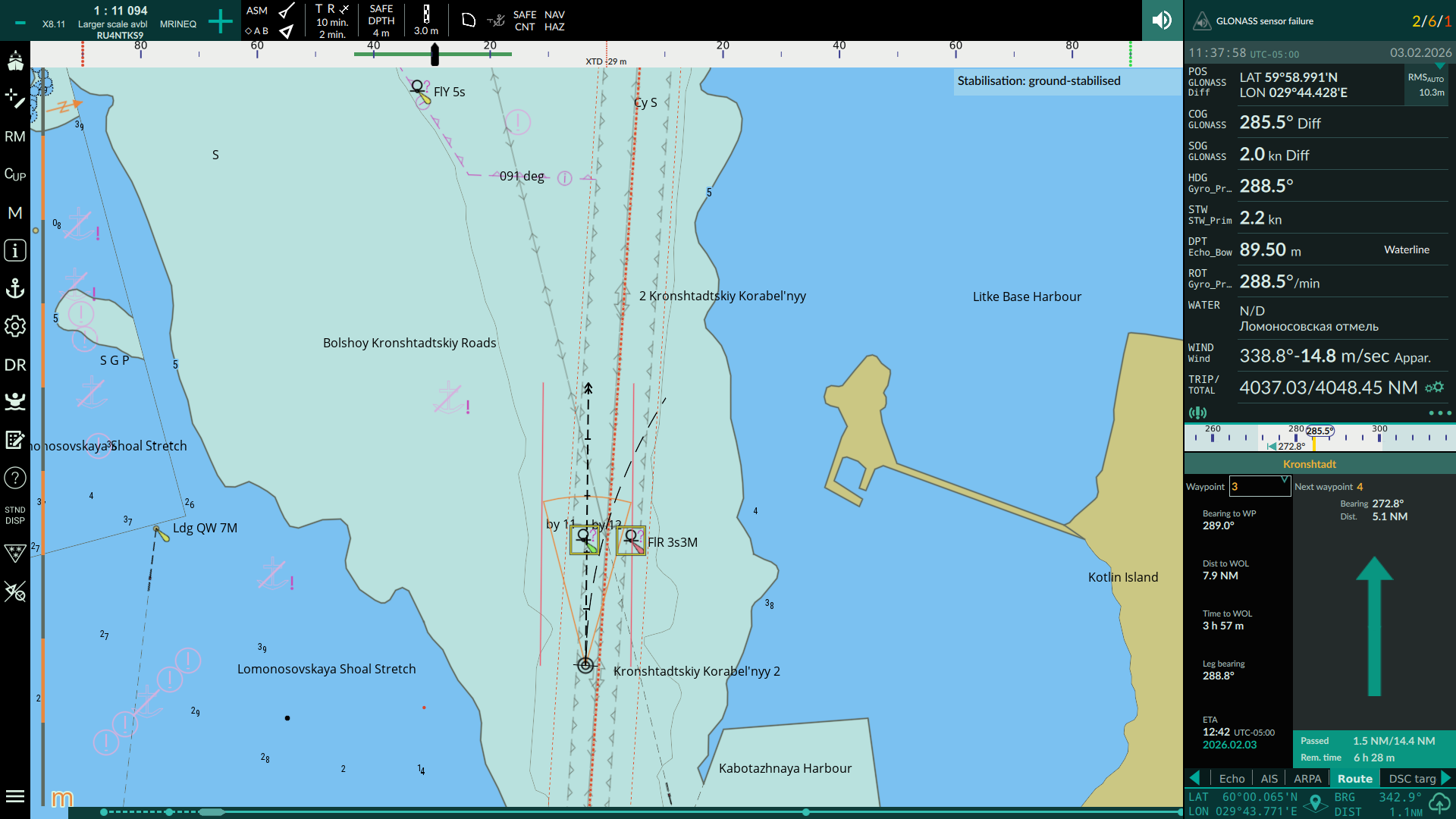The width and height of the screenshot is (1456, 819).
Task: Open the manual correction notes icon
Action: coord(15,440)
